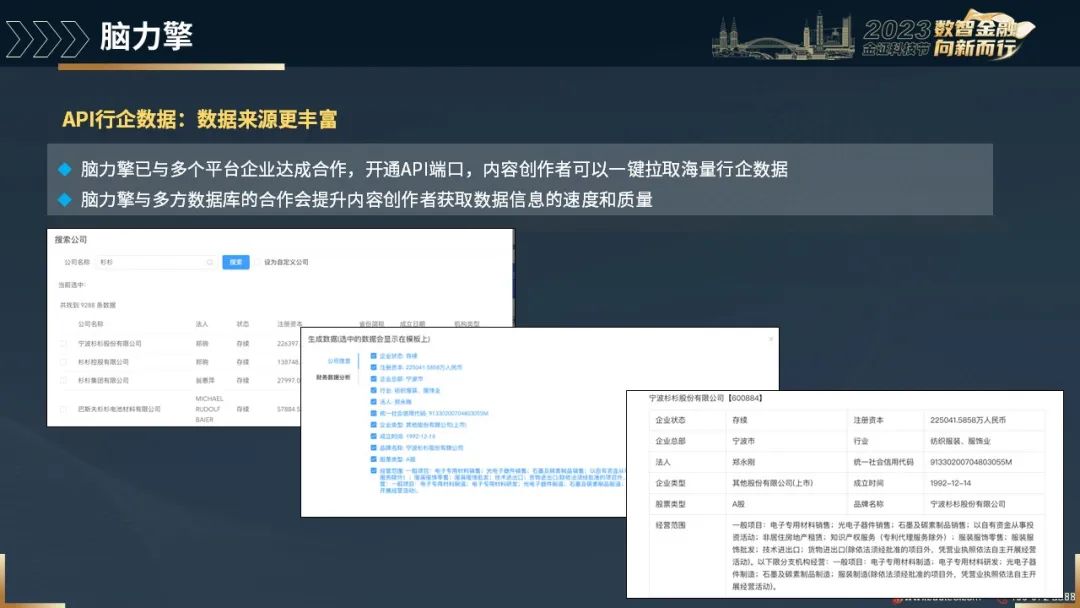Click title 宁波杉杉股份有限公司【600884】 in detail card
The height and width of the screenshot is (608, 1080).
coord(705,398)
